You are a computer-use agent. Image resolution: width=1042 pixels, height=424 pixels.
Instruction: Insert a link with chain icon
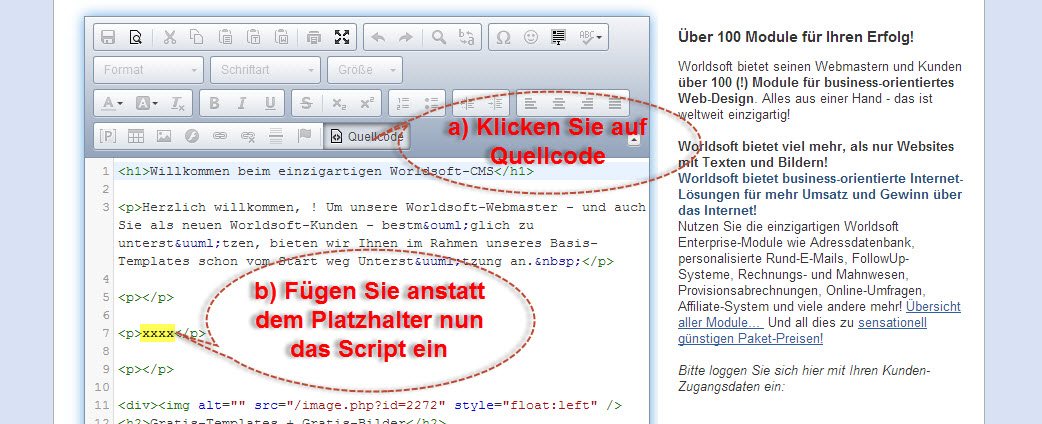[220, 136]
